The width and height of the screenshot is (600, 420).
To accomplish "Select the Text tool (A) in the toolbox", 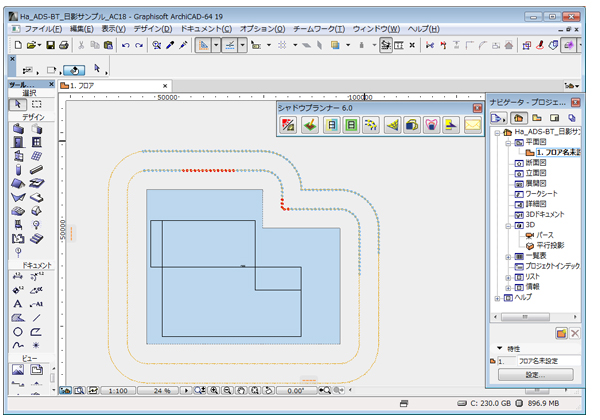I will pos(18,304).
